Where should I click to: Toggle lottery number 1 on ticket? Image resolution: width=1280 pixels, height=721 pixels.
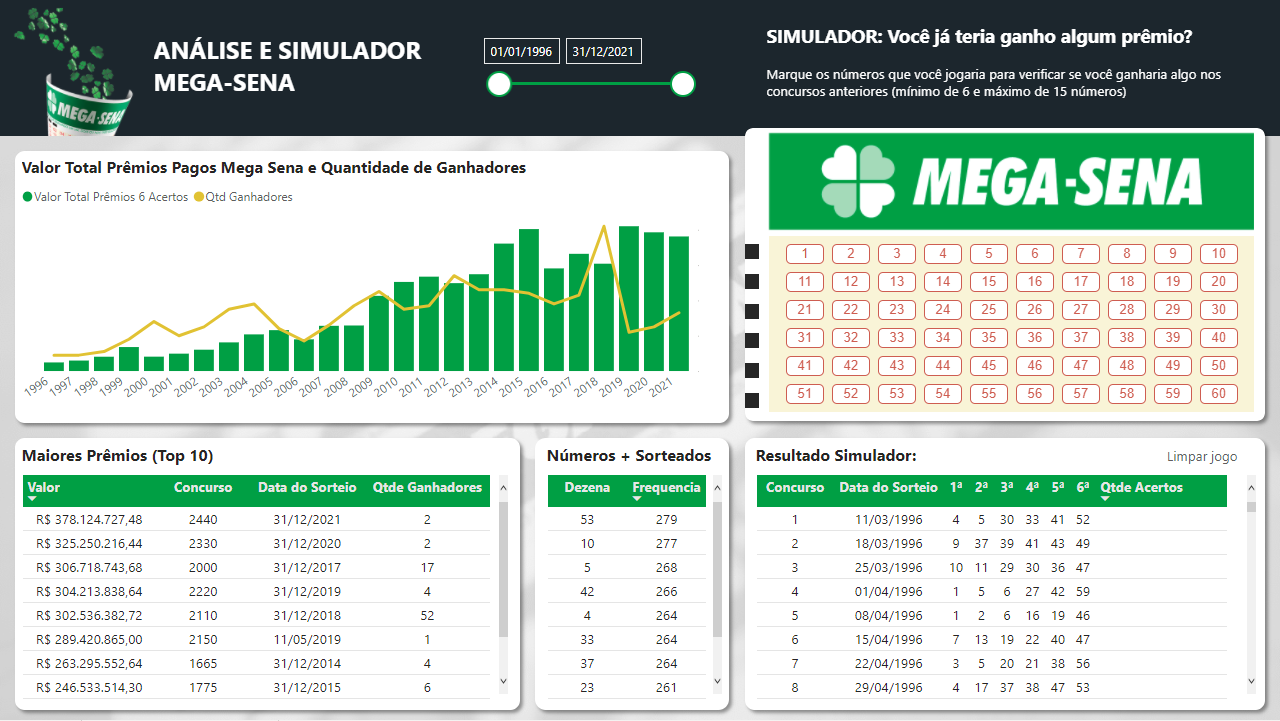point(805,254)
